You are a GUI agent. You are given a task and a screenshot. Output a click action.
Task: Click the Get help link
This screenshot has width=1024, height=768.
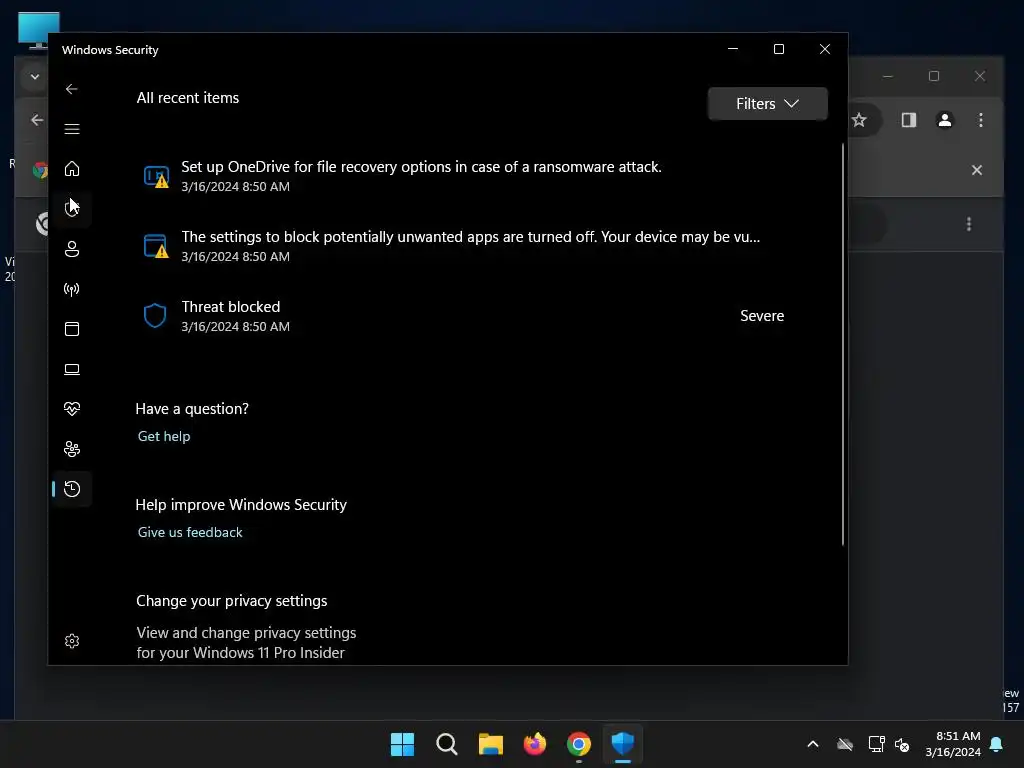pyautogui.click(x=164, y=436)
